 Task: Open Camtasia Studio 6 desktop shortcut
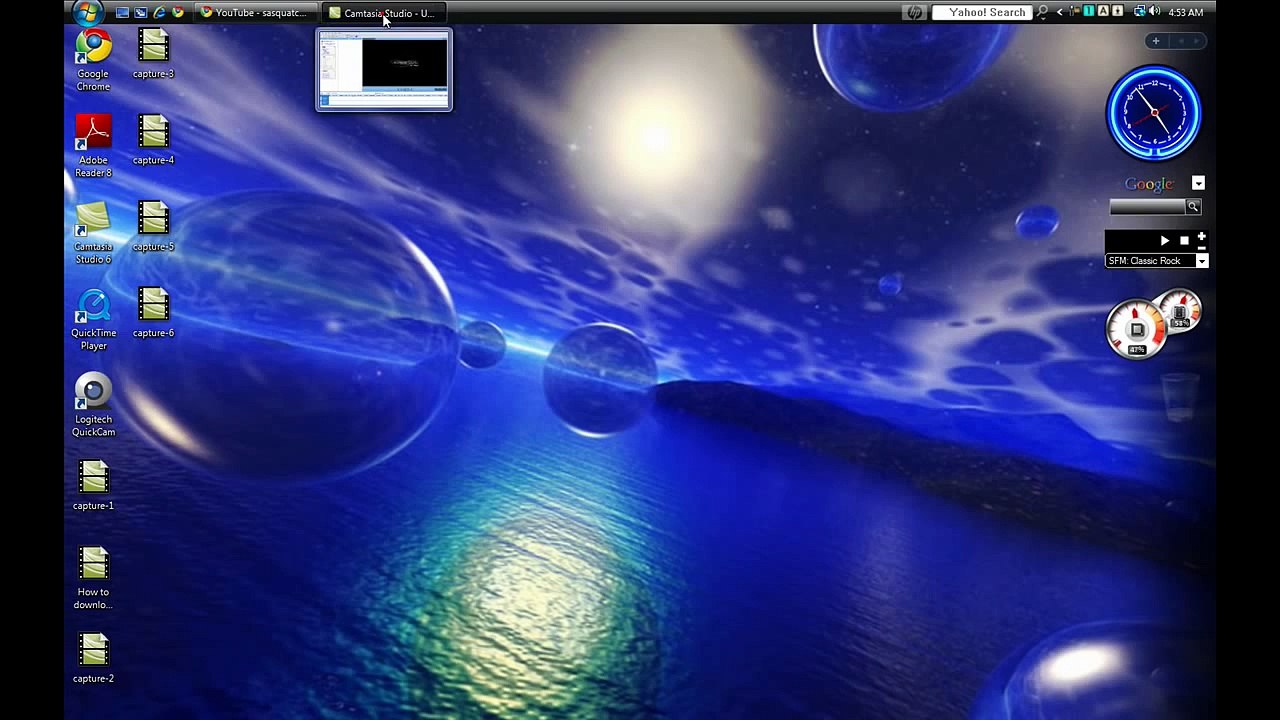point(93,233)
